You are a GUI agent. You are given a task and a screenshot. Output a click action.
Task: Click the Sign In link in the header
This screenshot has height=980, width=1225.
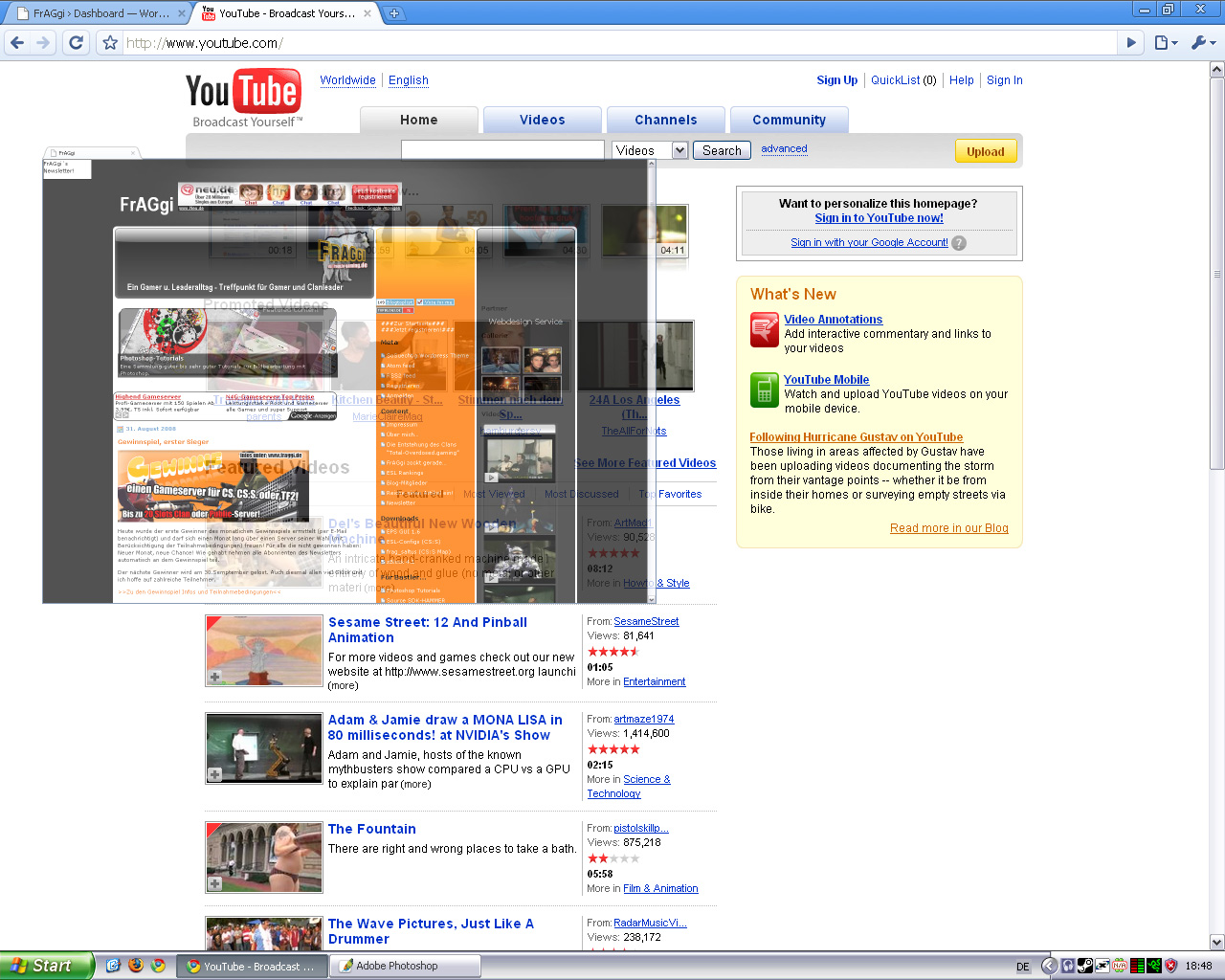(x=1005, y=80)
